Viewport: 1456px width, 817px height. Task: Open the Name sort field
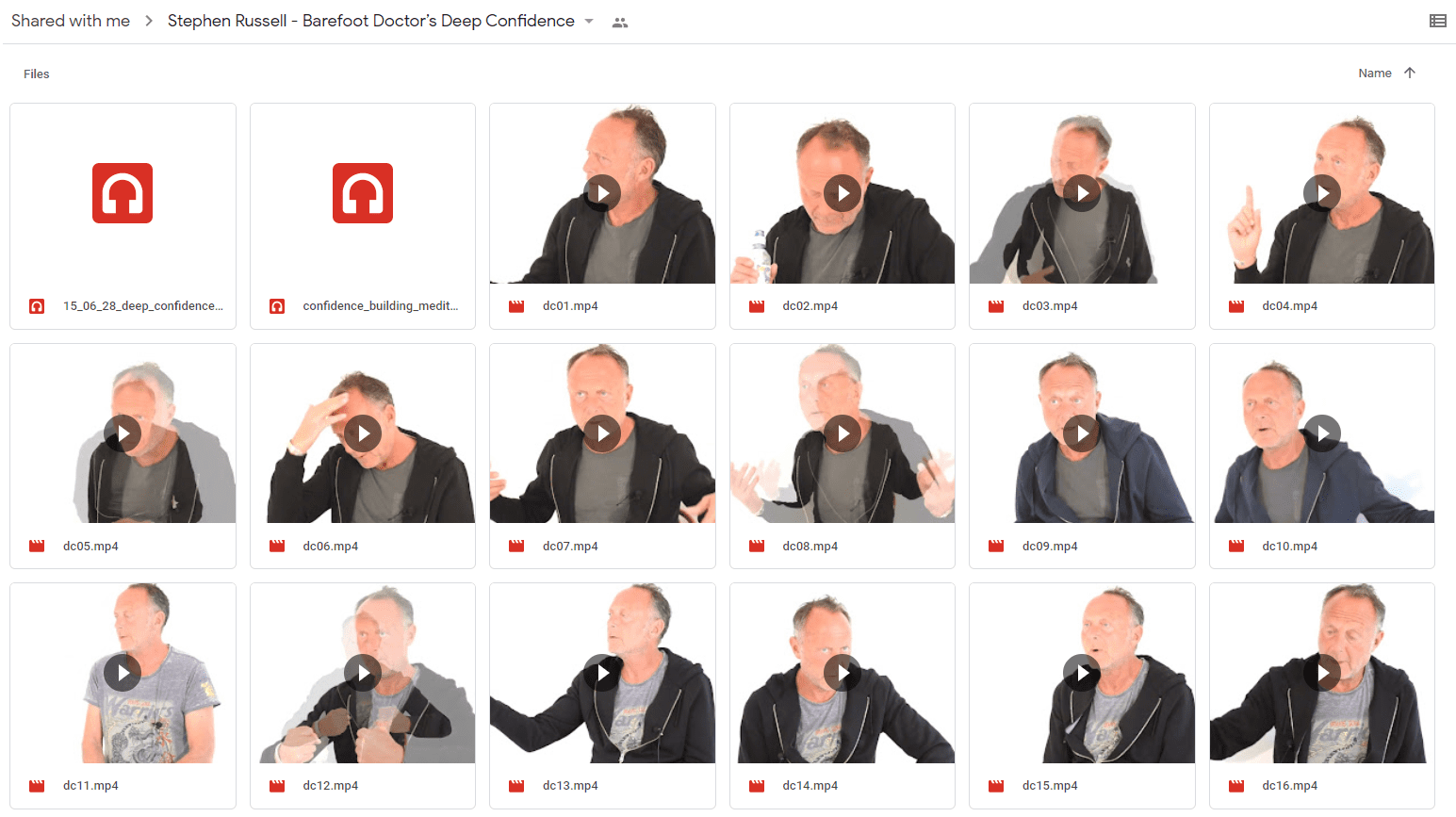[1375, 73]
